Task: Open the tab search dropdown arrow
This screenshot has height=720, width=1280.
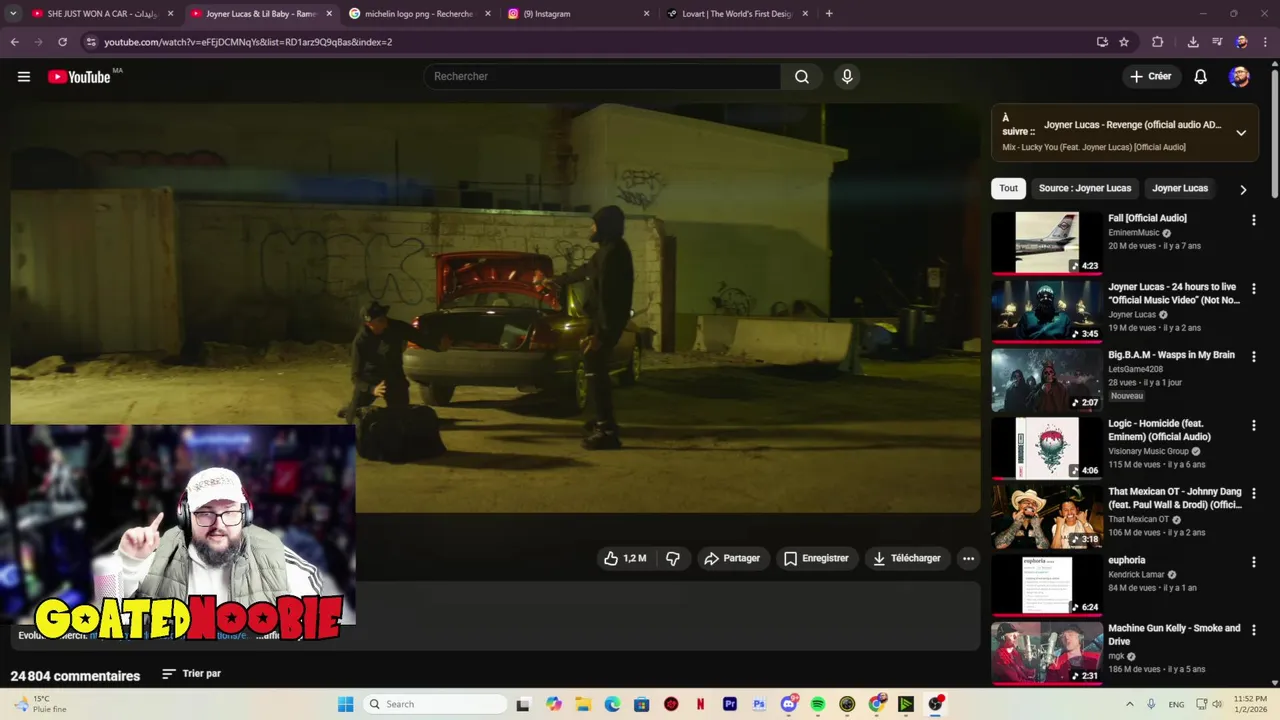Action: point(13,14)
